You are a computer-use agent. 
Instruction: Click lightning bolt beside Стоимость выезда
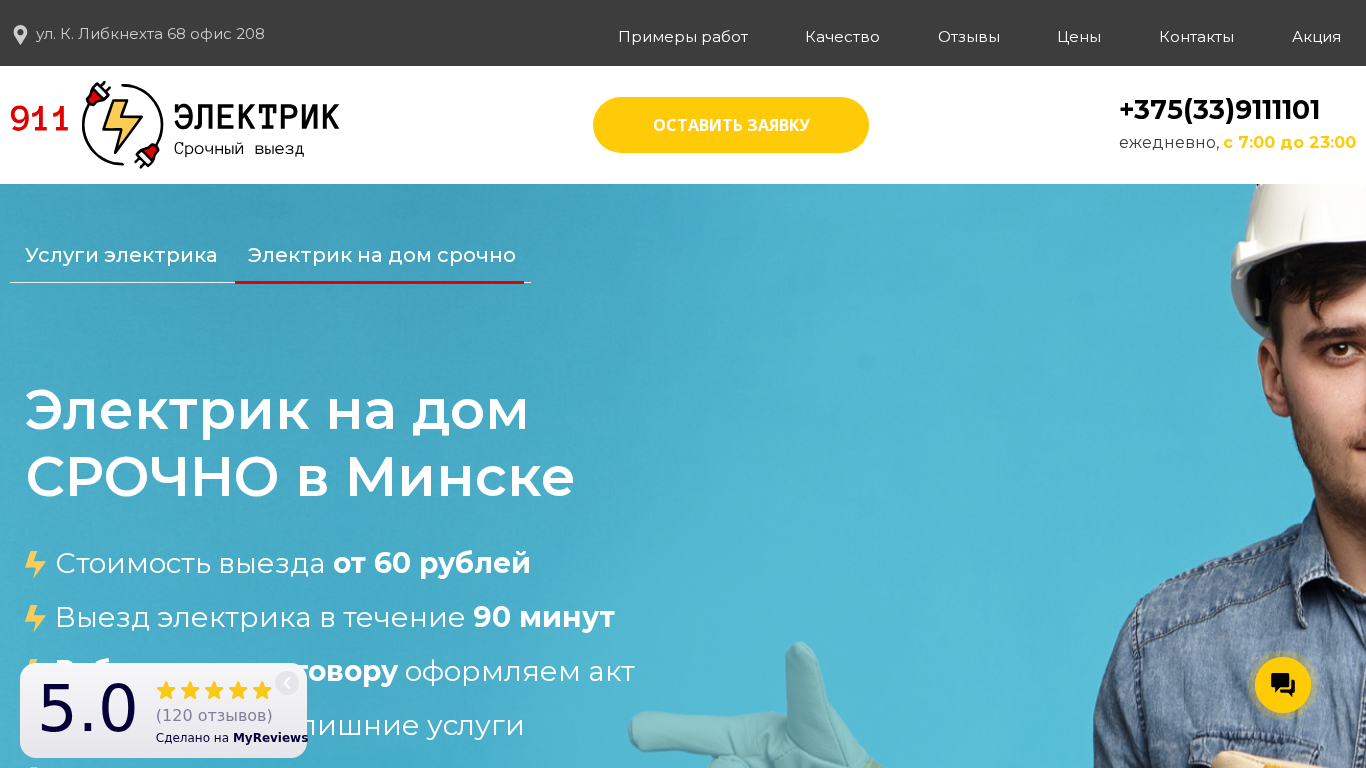35,564
